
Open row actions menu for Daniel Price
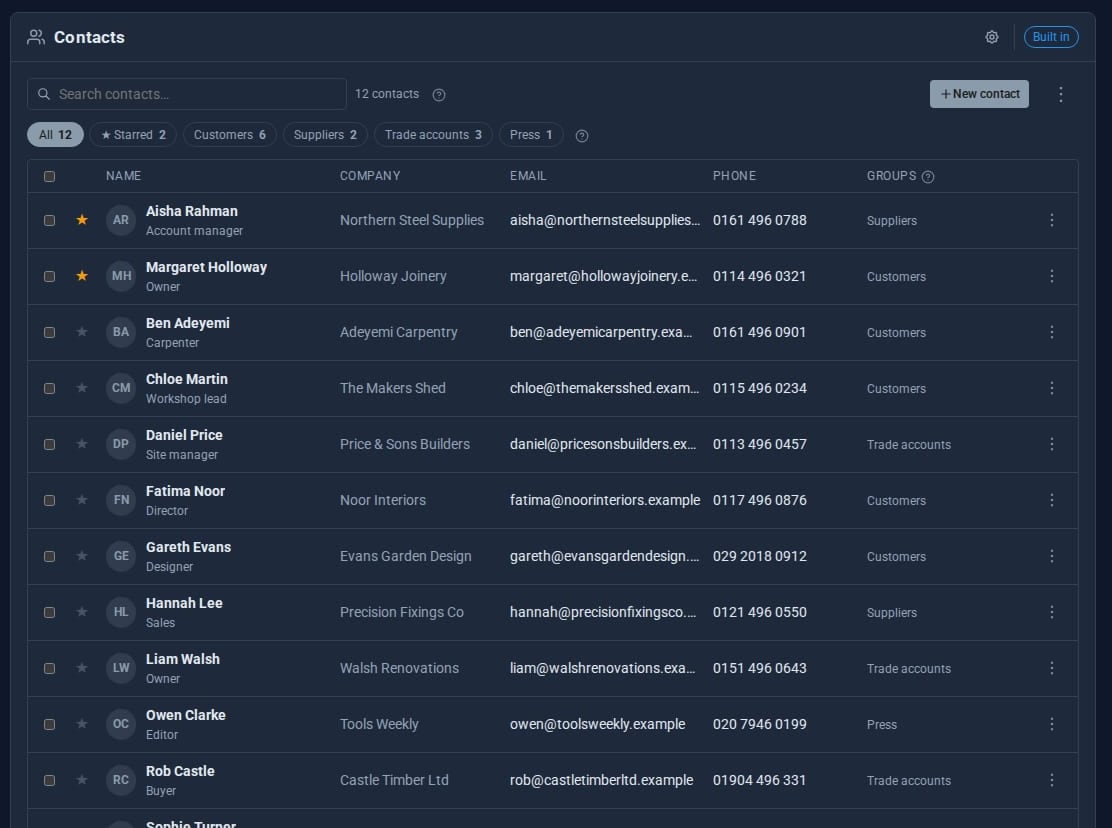[1052, 444]
